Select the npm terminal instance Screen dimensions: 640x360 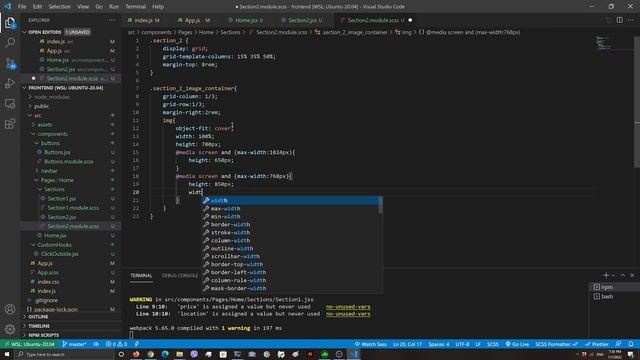click(614, 287)
